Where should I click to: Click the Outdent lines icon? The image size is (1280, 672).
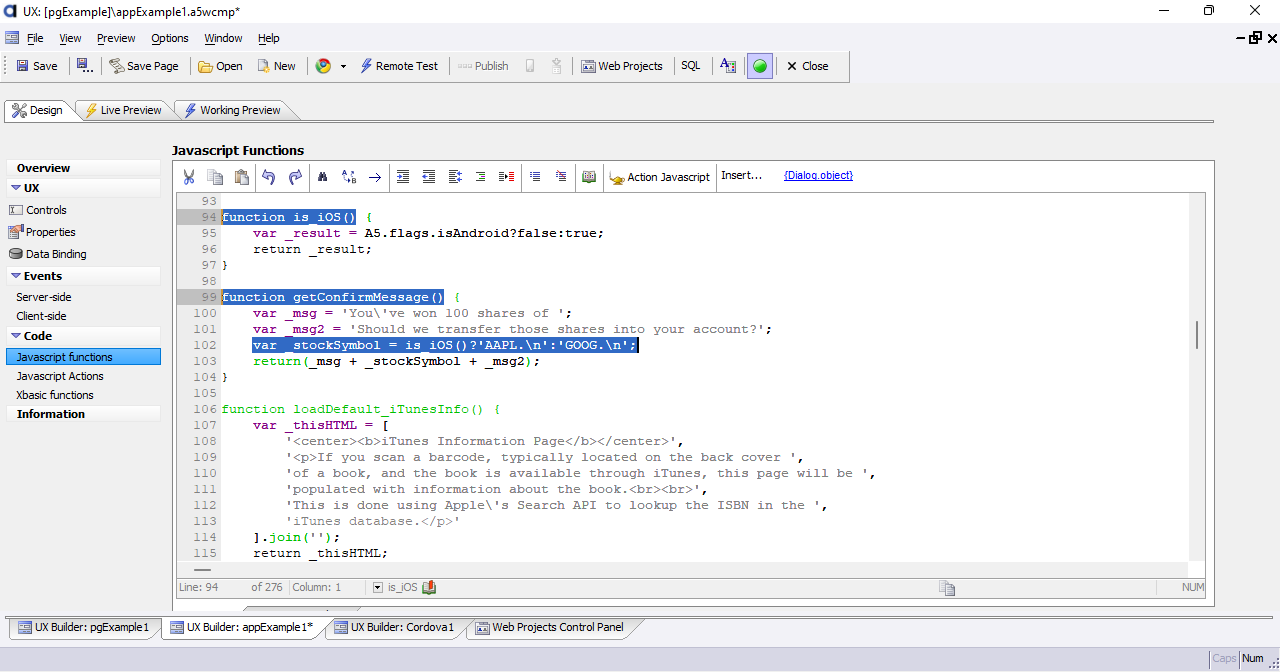pyautogui.click(x=429, y=176)
